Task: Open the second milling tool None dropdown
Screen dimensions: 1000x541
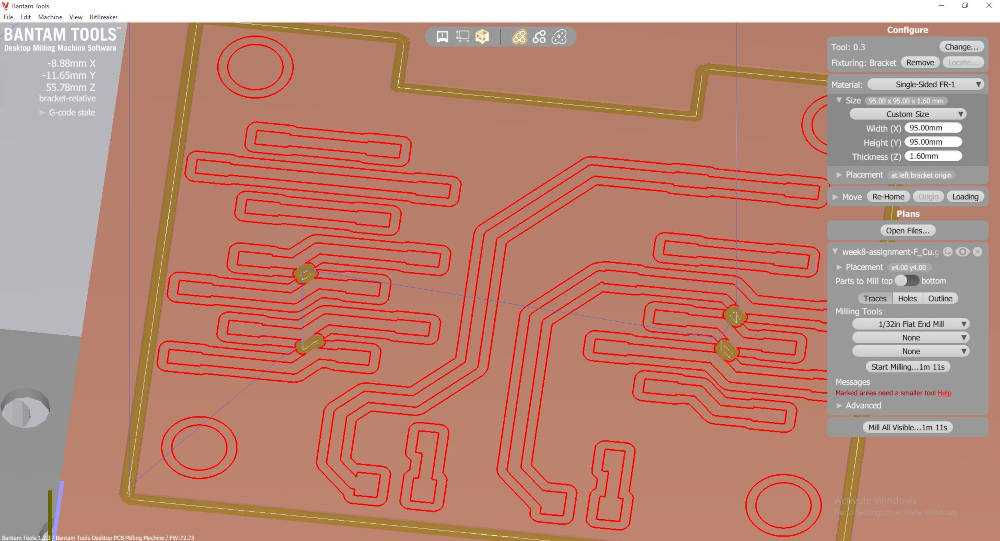Action: (x=911, y=337)
